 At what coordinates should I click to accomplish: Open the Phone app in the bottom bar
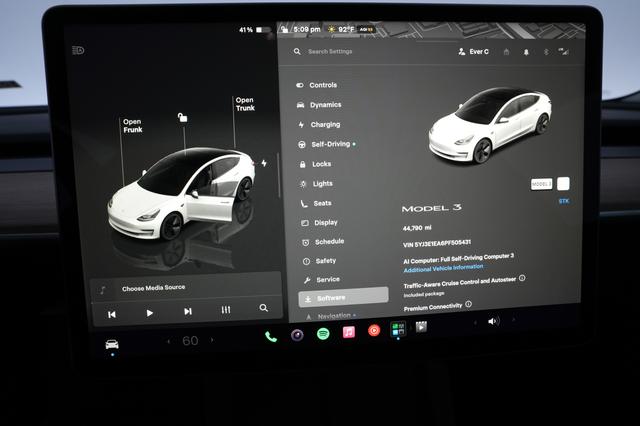pyautogui.click(x=271, y=337)
